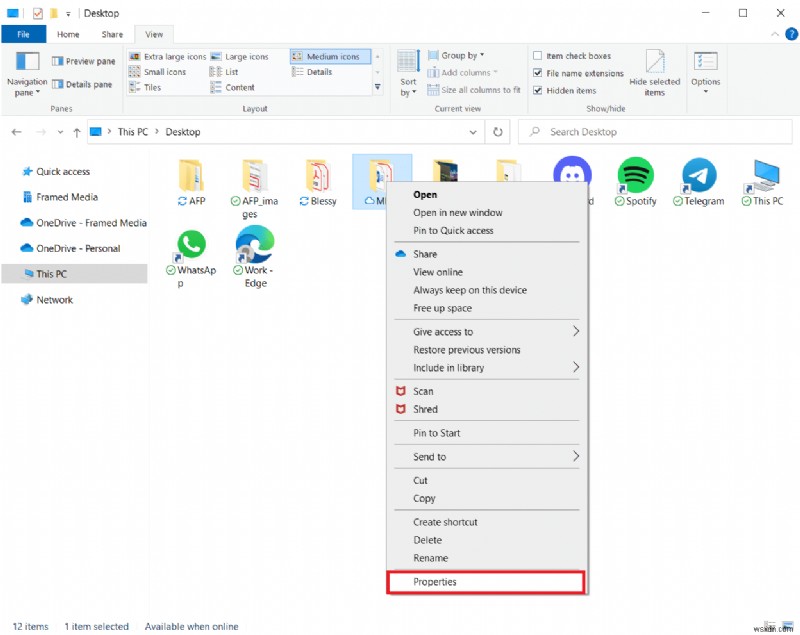Image resolution: width=800 pixels, height=635 pixels.
Task: Choose Rename in context menu
Action: click(487, 558)
